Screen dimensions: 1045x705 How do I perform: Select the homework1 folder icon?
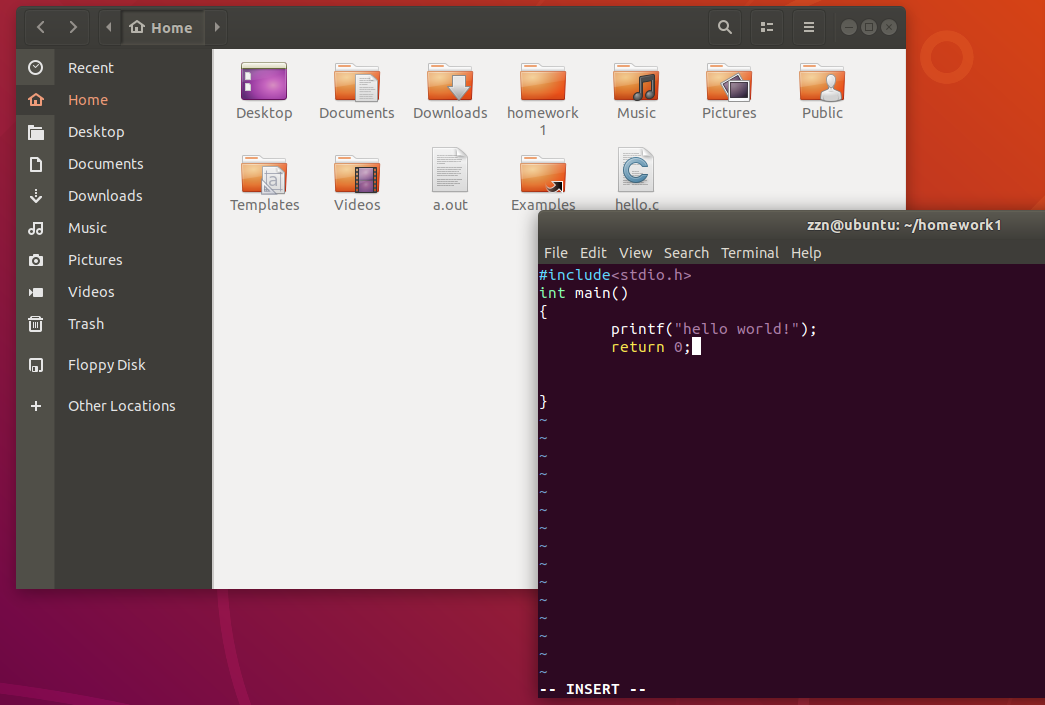pos(543,82)
